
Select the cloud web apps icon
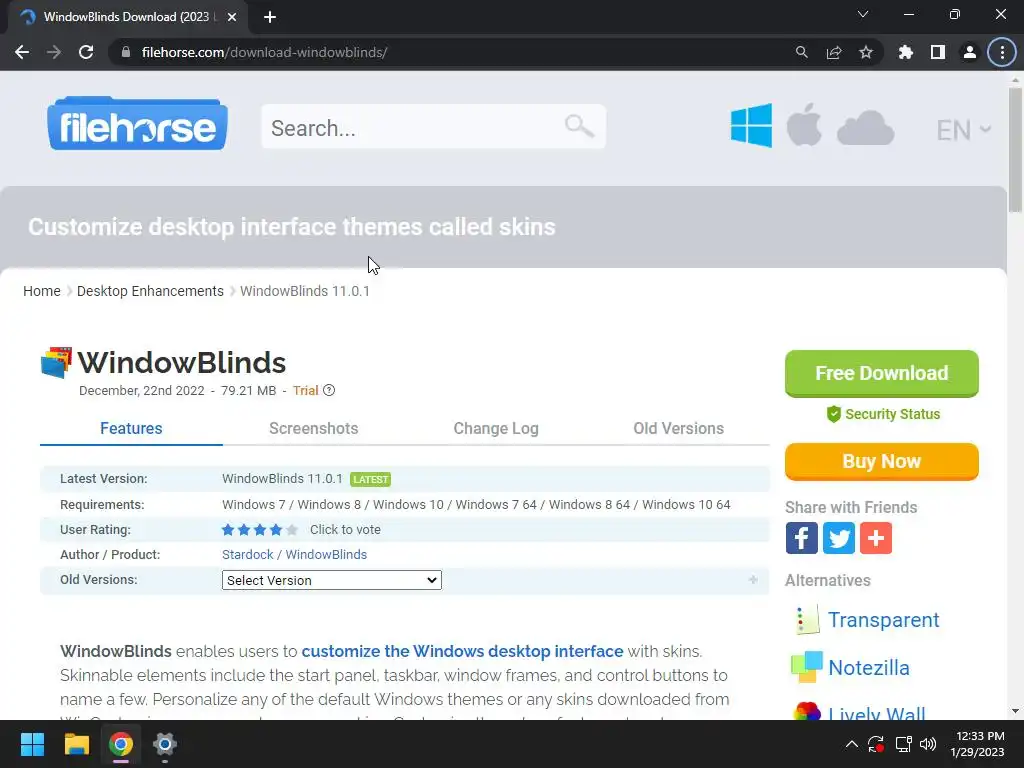pos(865,128)
